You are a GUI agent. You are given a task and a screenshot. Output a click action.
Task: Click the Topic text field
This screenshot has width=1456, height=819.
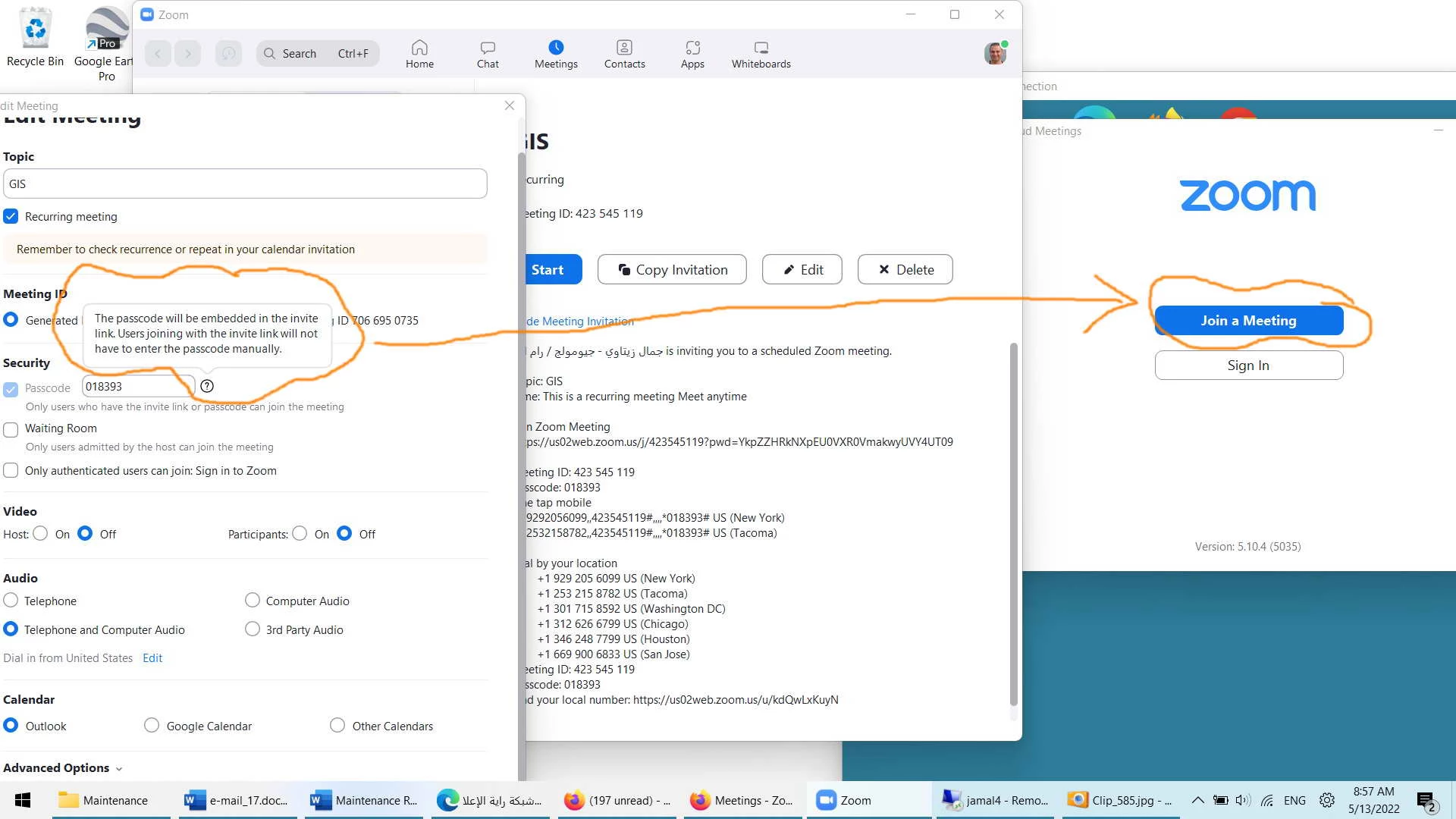coord(245,184)
